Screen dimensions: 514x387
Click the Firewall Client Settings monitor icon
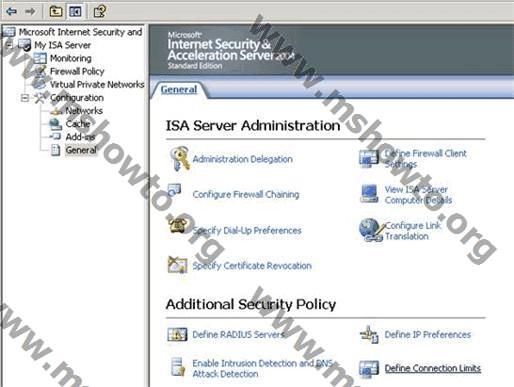click(369, 158)
